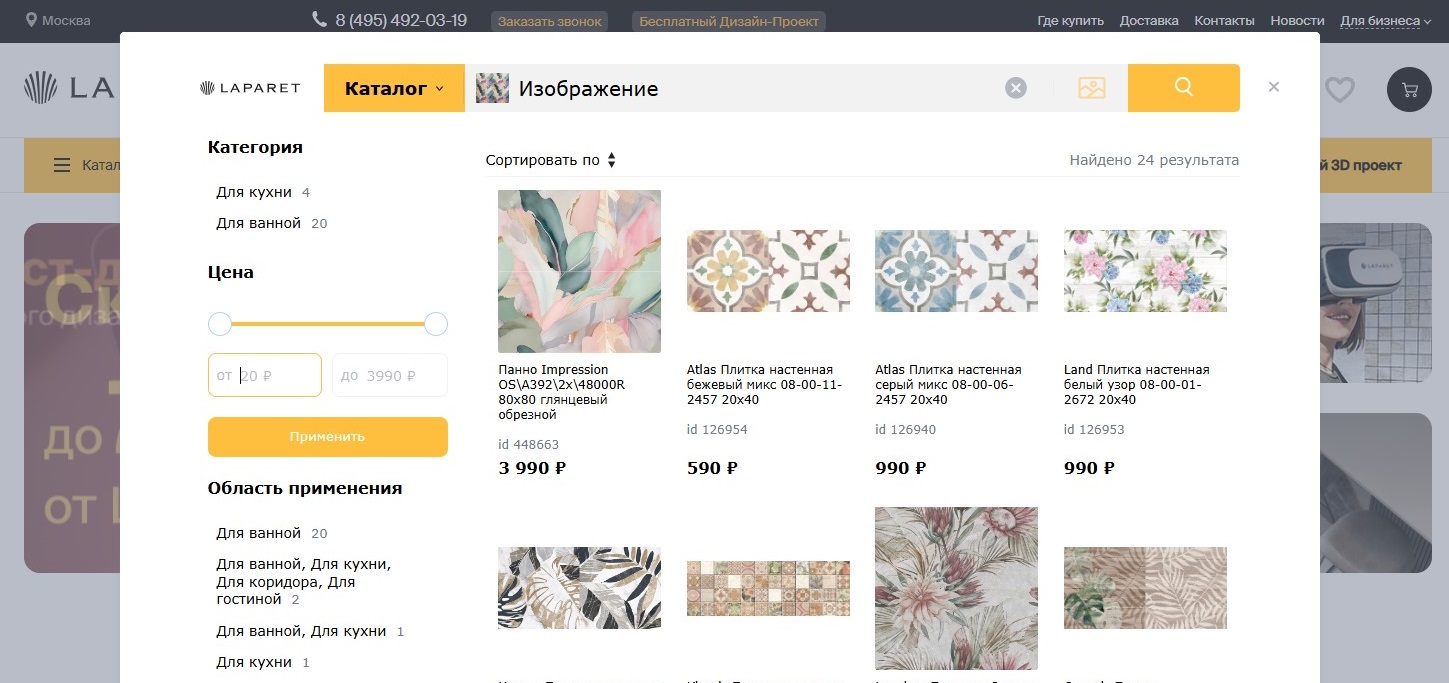
Task: Open the shopping cart icon
Action: pos(1410,90)
